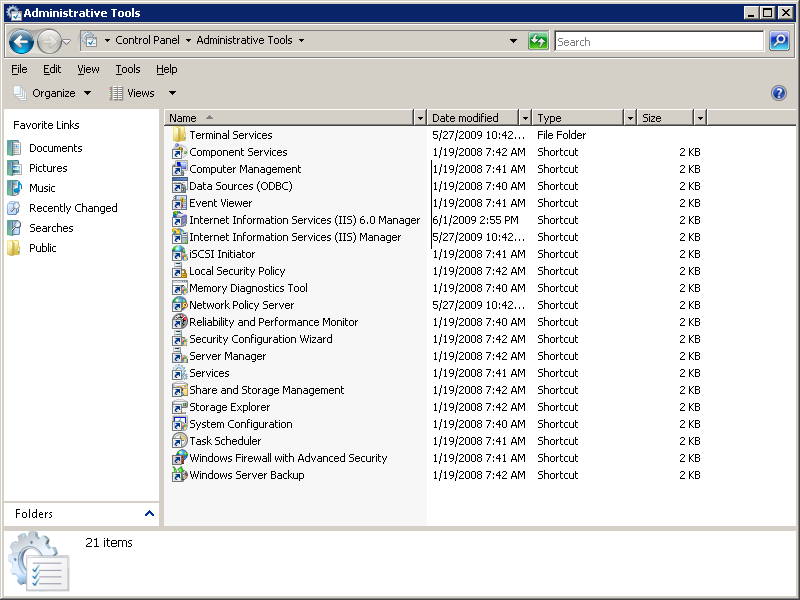Viewport: 800px width, 600px height.
Task: Expand the Folders pane chevron
Action: pos(150,514)
